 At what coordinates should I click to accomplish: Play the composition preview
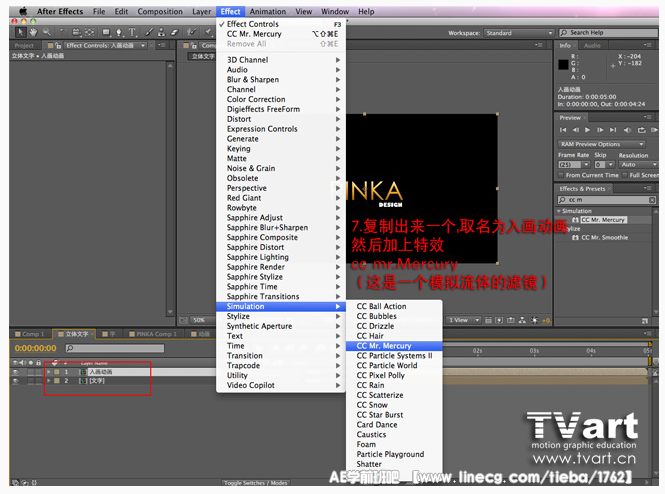[x=587, y=130]
